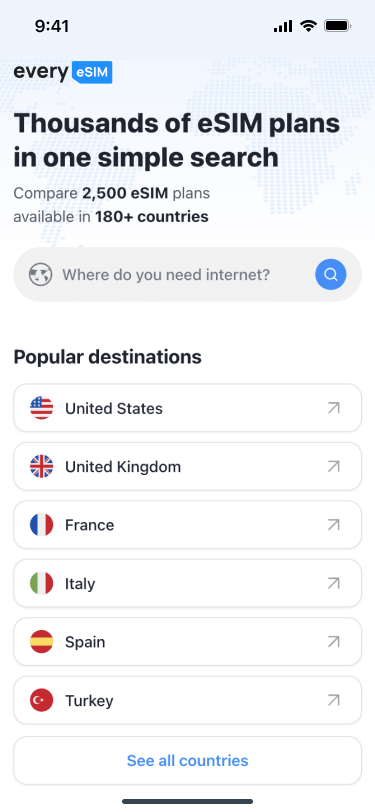
Task: Tap the battery indicator in status bar
Action: (x=338, y=26)
